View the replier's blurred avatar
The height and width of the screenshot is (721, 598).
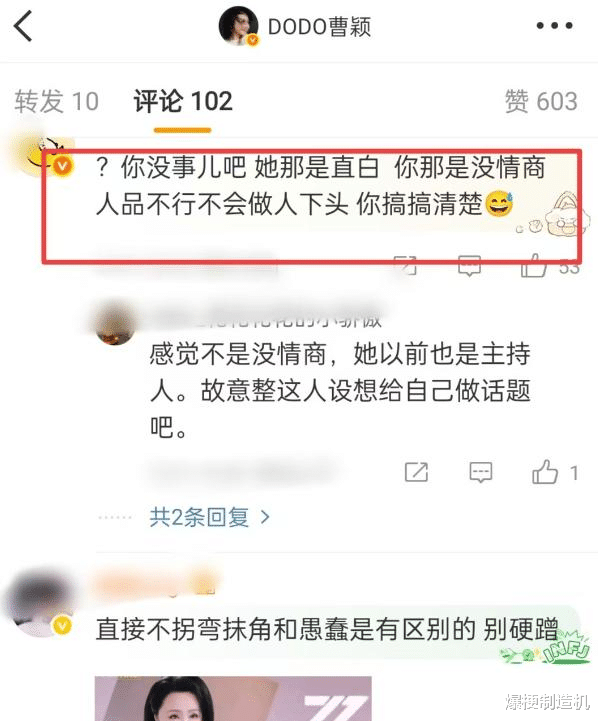pyautogui.click(x=115, y=321)
